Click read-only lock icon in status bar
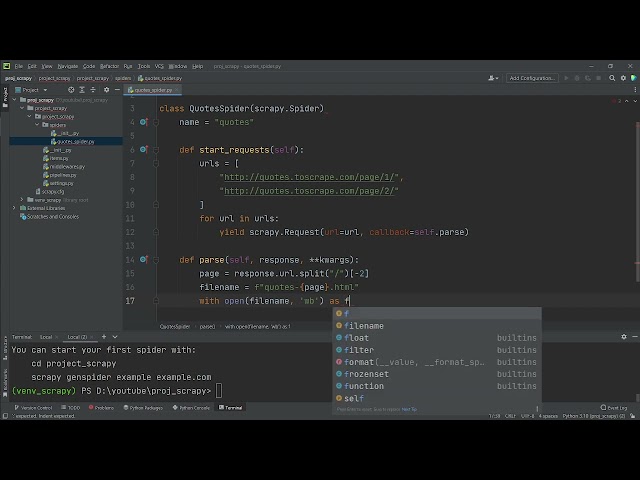 pos(632,416)
